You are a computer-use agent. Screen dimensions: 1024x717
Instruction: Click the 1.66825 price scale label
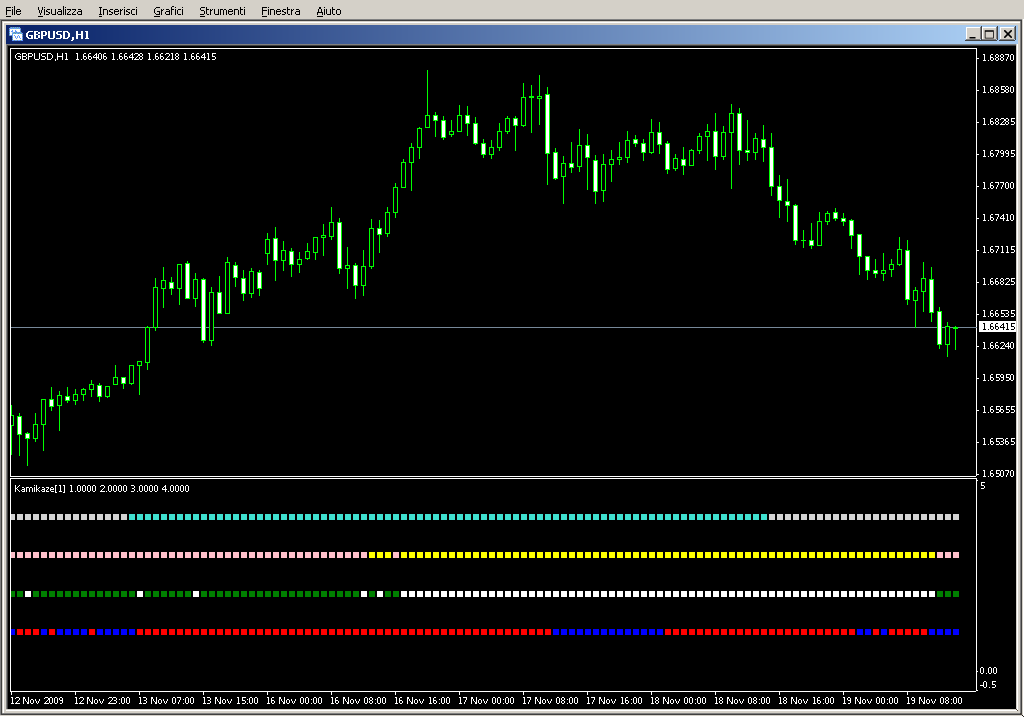click(x=999, y=281)
